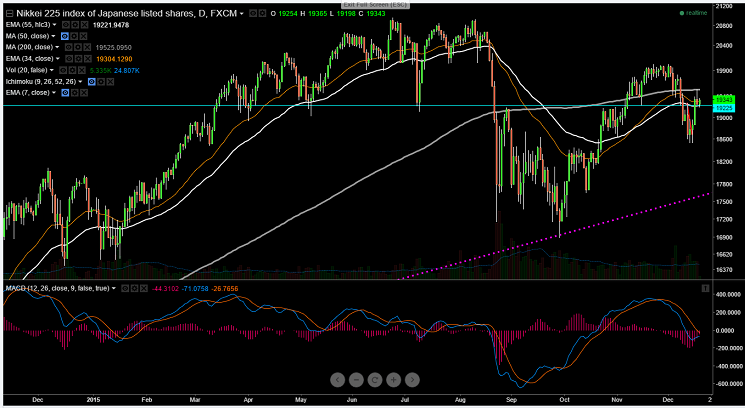Click the close price C 19343 in header
The image size is (745, 408).
pyautogui.click(x=371, y=13)
